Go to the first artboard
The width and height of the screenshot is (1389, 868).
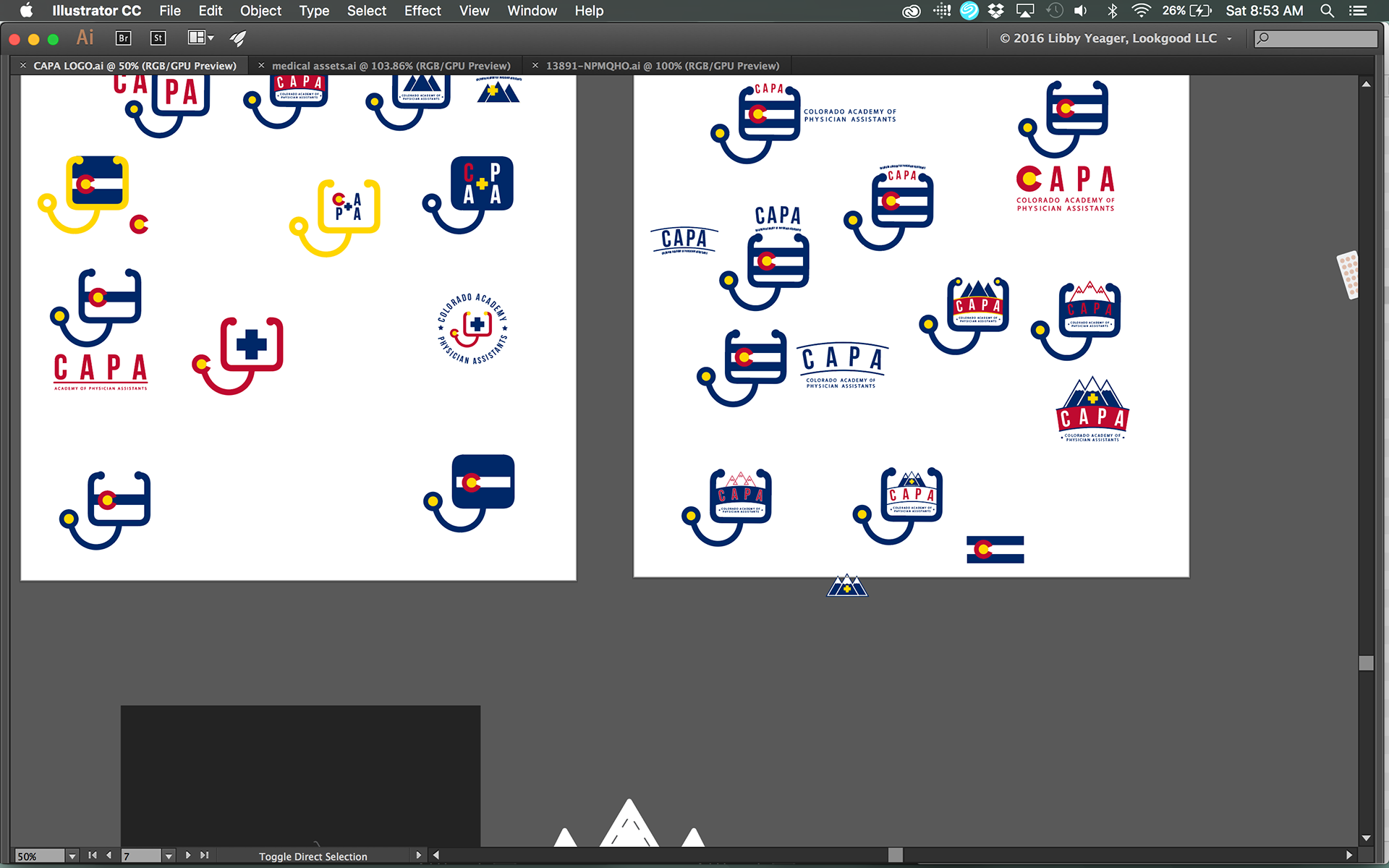click(93, 855)
